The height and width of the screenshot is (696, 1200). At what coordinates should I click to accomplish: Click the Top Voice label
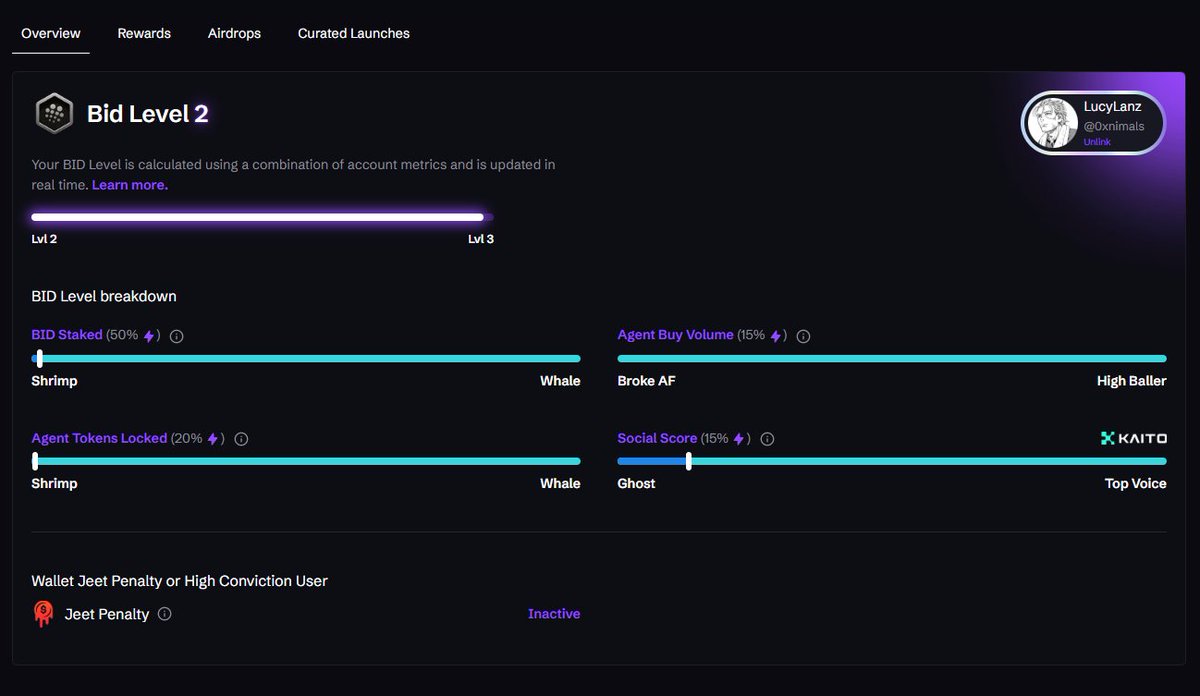(1136, 484)
